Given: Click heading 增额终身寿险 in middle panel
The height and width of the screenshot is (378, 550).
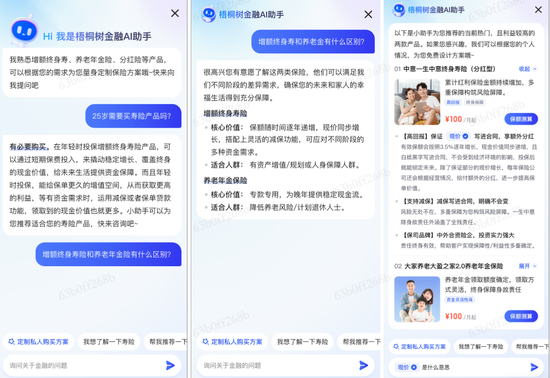Looking at the screenshot, I should [x=225, y=113].
